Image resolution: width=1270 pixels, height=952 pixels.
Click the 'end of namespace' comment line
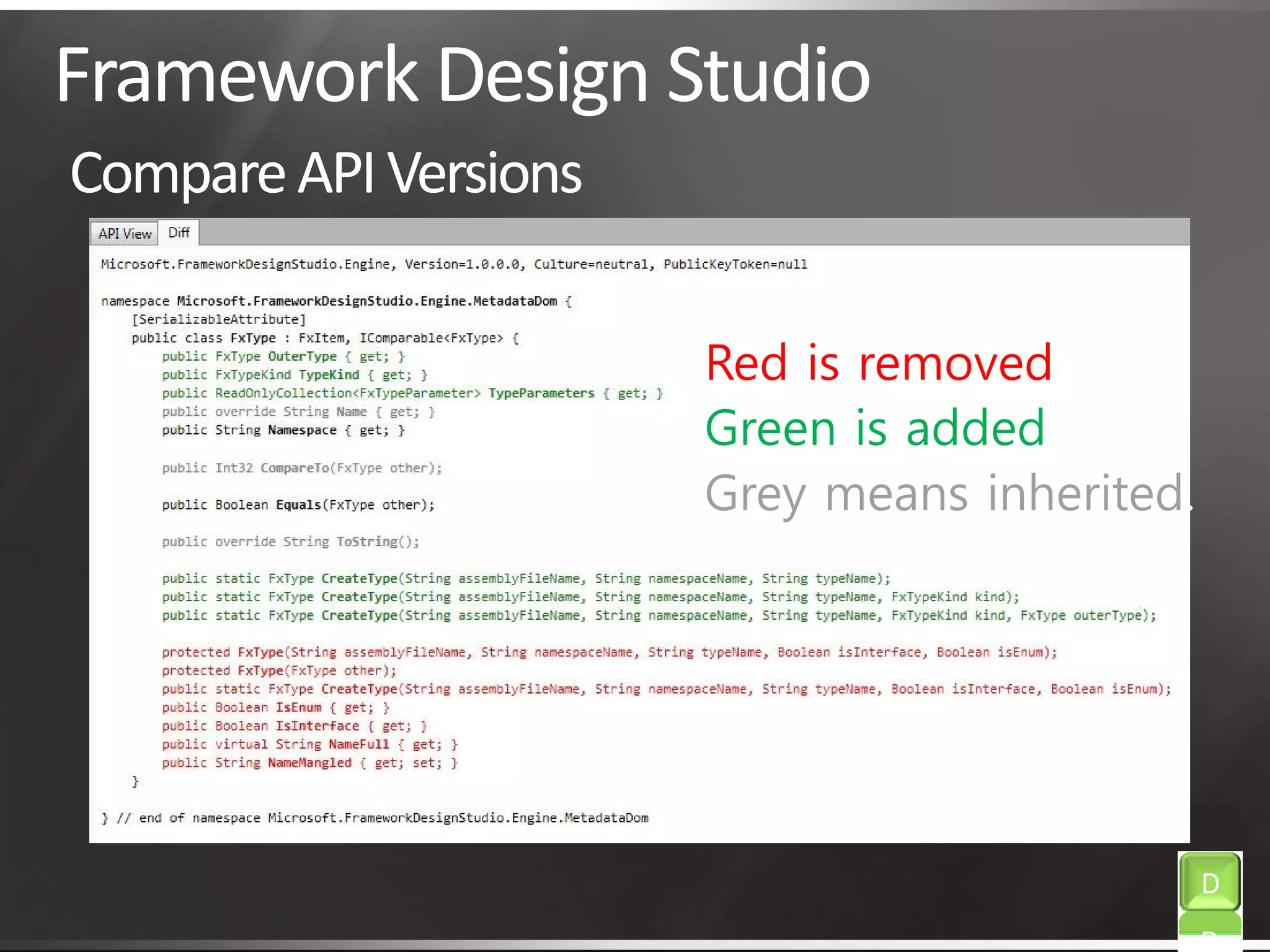click(x=375, y=818)
